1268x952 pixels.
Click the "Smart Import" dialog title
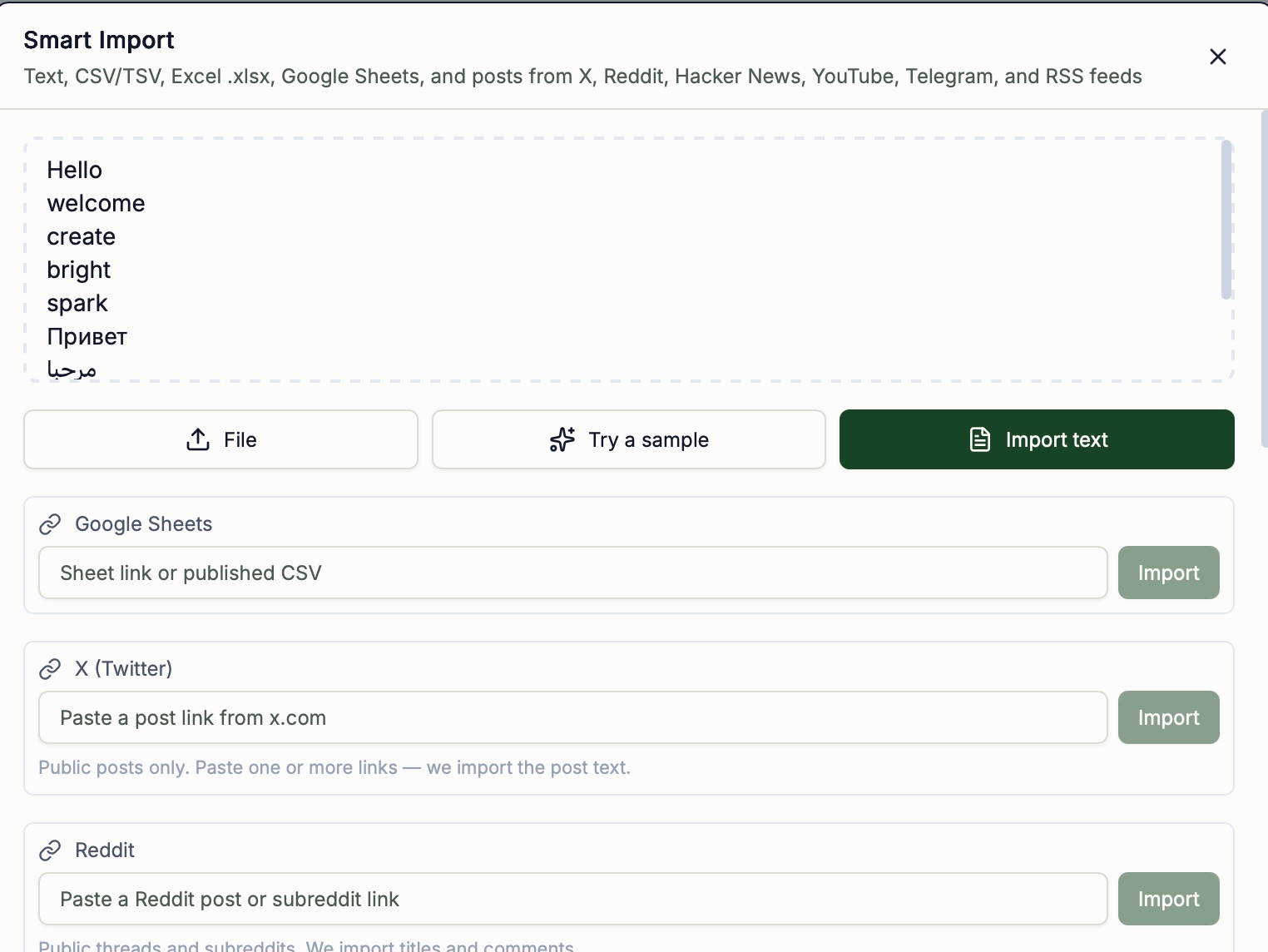(99, 40)
